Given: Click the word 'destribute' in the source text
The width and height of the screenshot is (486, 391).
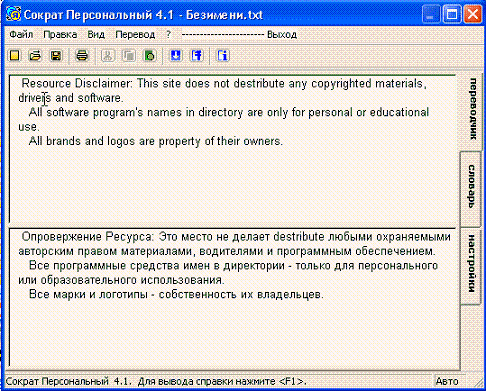Looking at the screenshot, I should click(x=259, y=83).
